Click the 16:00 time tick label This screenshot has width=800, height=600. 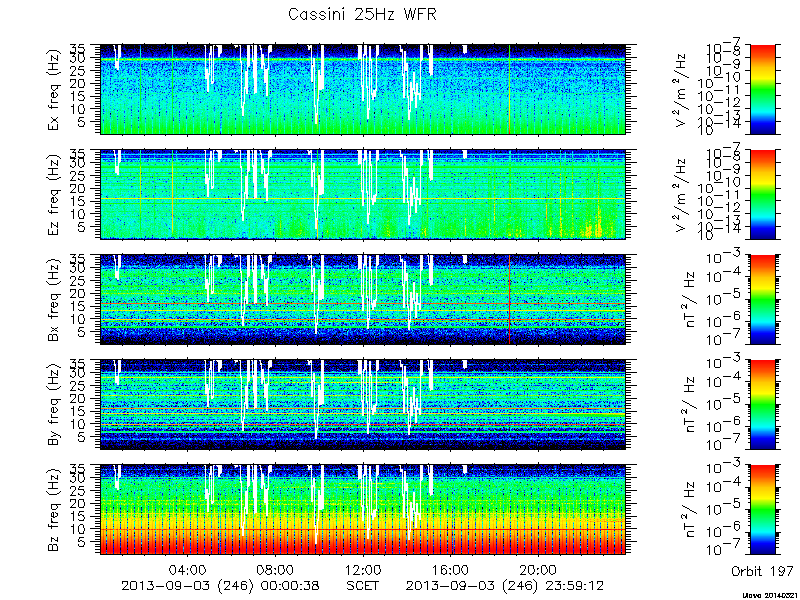point(451,569)
